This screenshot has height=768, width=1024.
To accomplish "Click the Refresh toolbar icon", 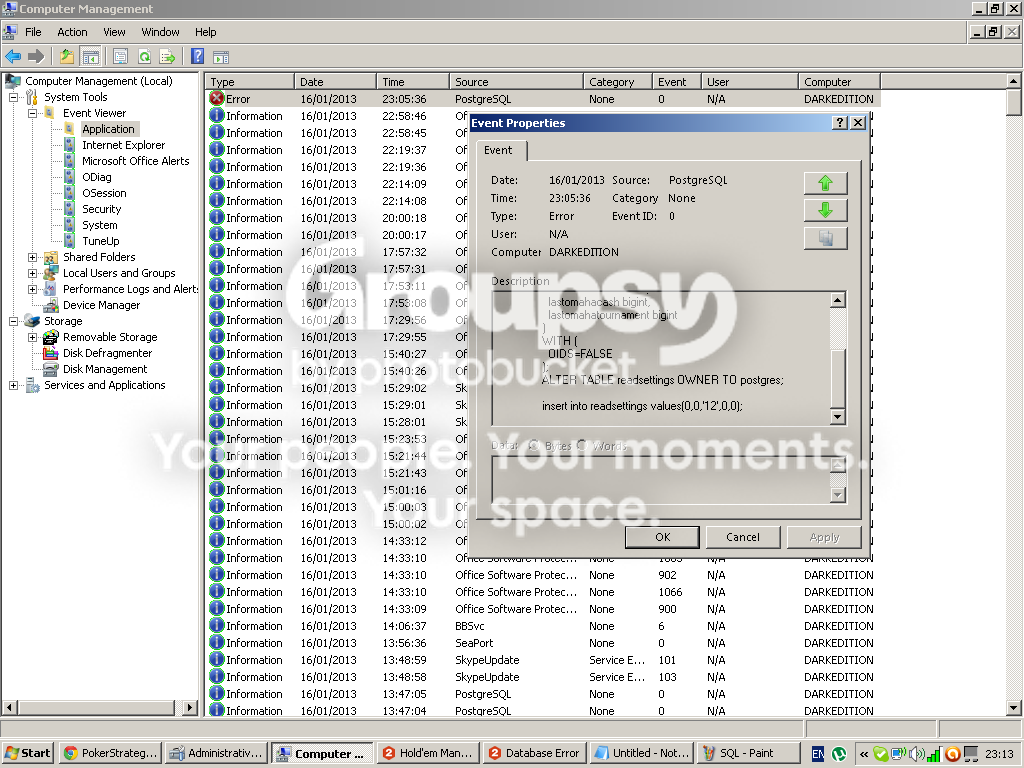I will click(144, 57).
